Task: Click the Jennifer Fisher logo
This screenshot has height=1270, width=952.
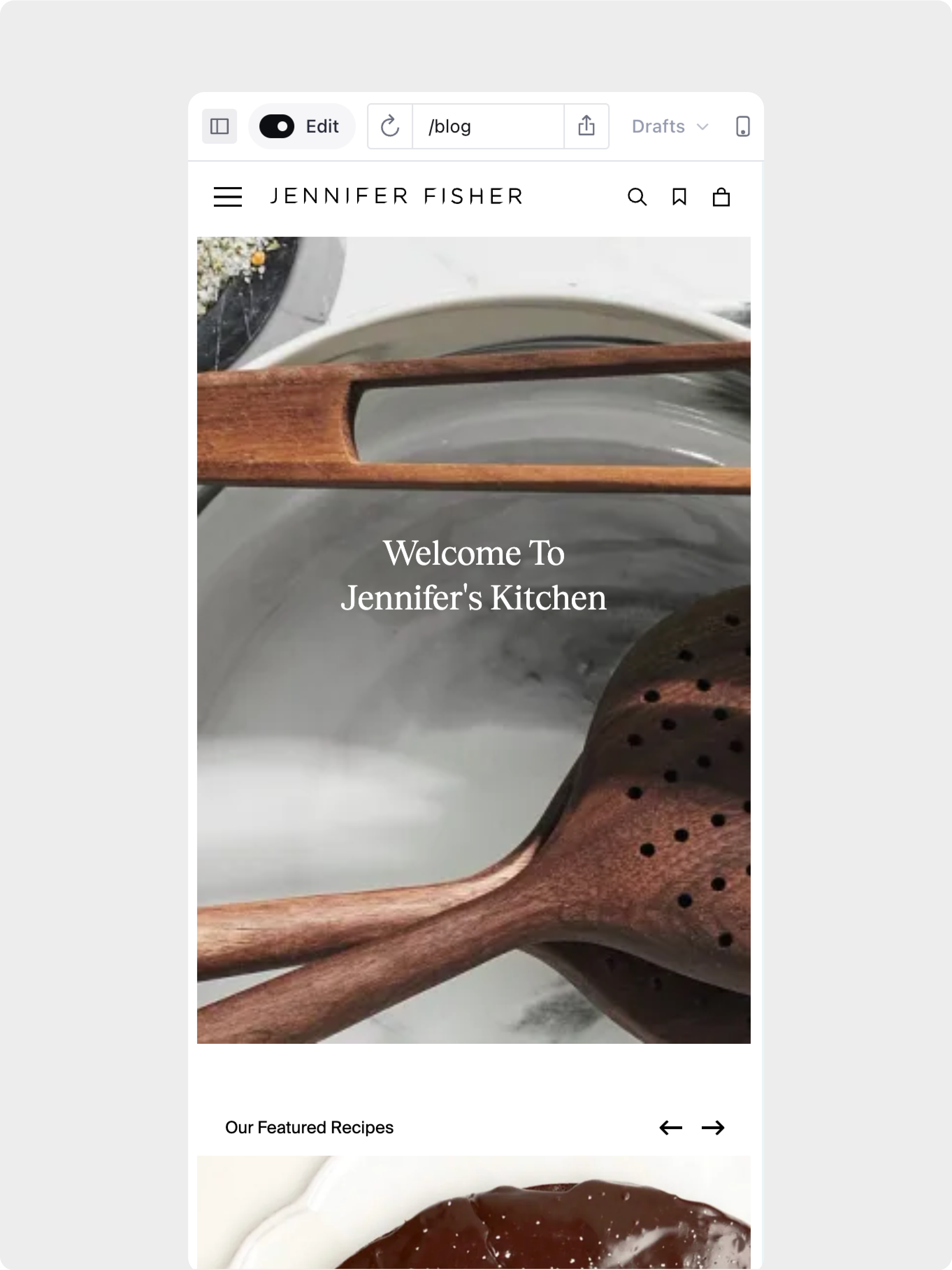Action: point(397,197)
